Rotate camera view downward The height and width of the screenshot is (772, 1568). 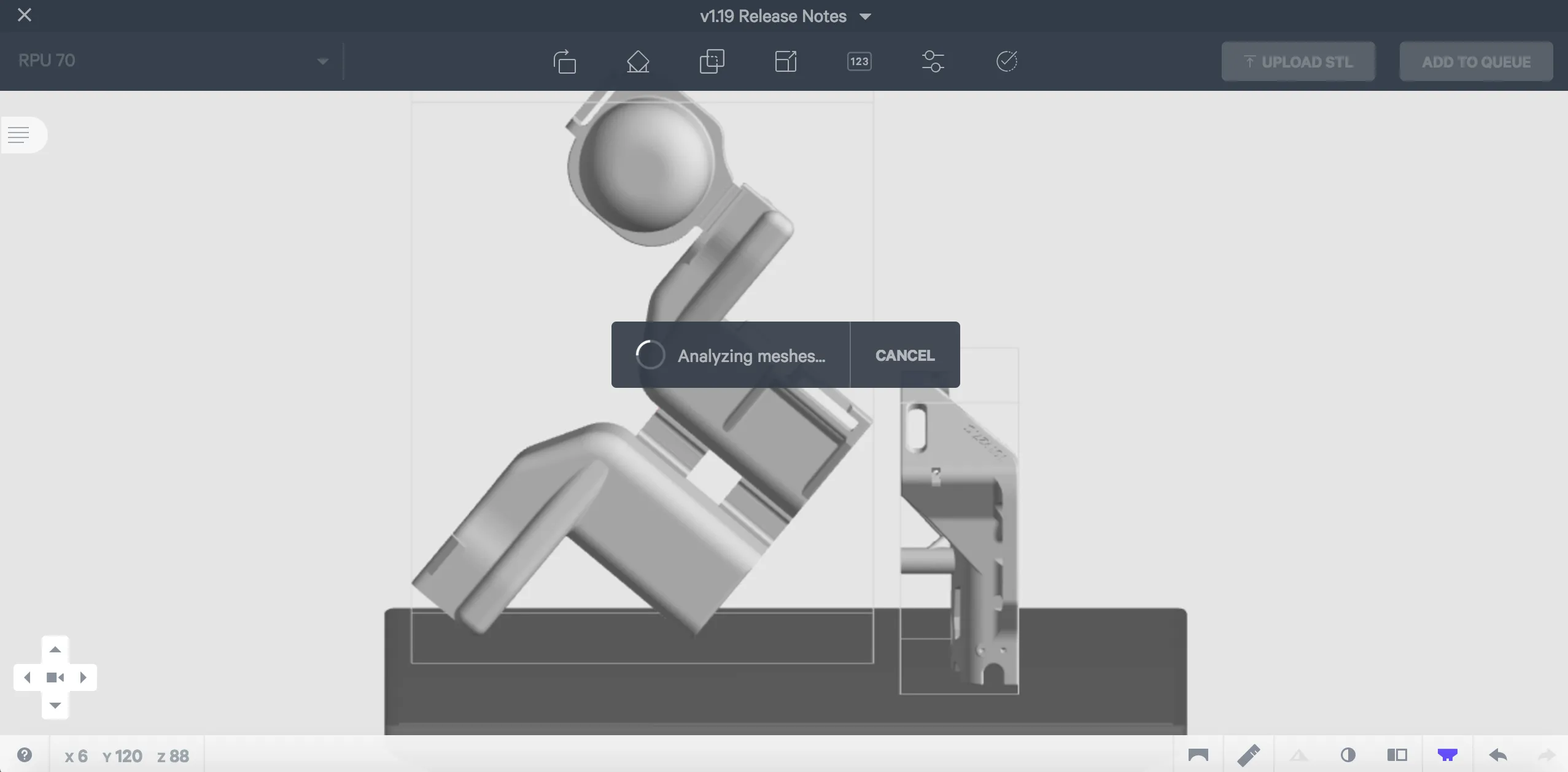[x=55, y=705]
